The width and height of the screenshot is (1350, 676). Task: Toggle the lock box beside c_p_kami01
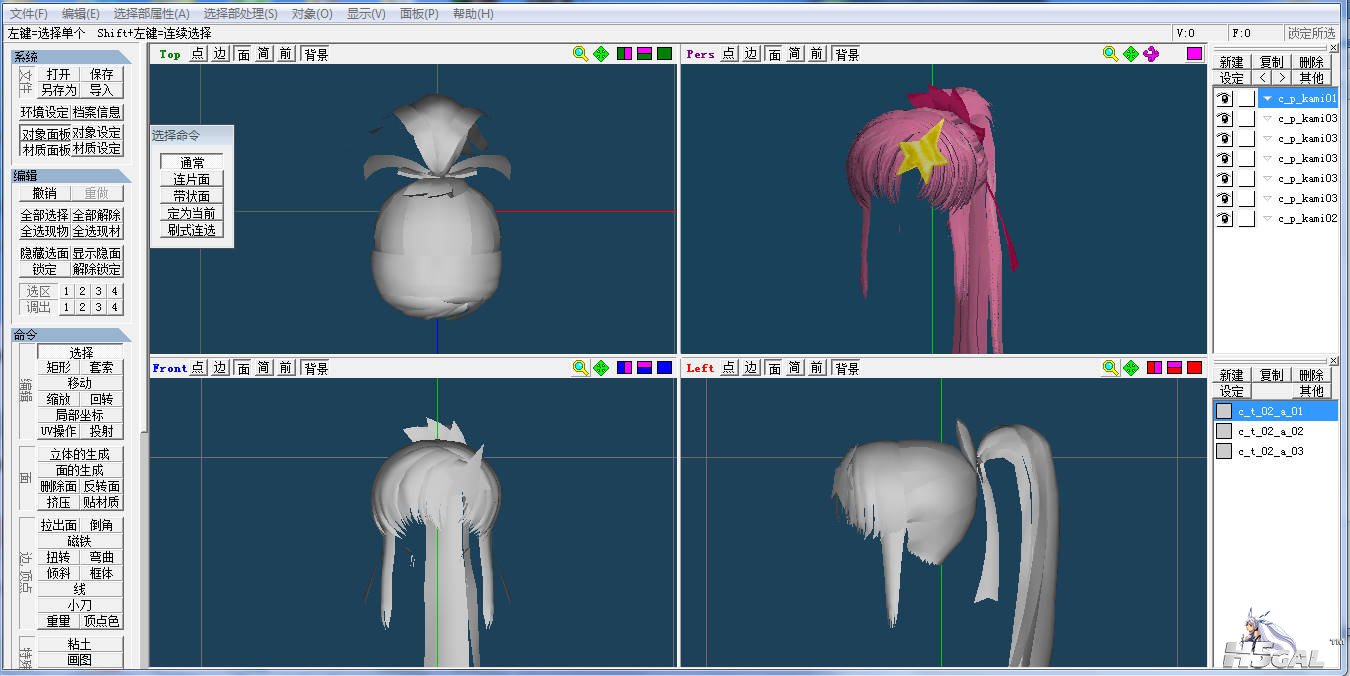(1246, 98)
